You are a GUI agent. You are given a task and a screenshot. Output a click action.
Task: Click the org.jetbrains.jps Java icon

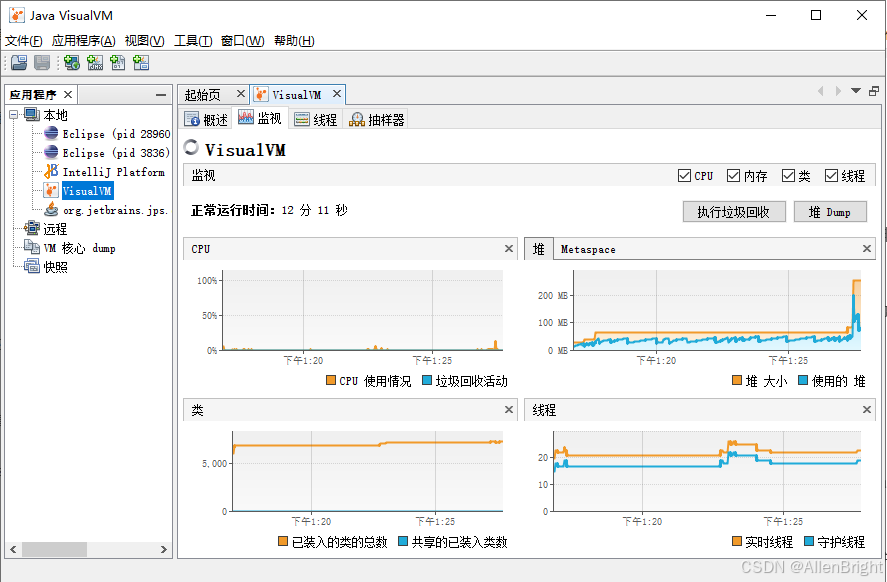click(x=51, y=209)
